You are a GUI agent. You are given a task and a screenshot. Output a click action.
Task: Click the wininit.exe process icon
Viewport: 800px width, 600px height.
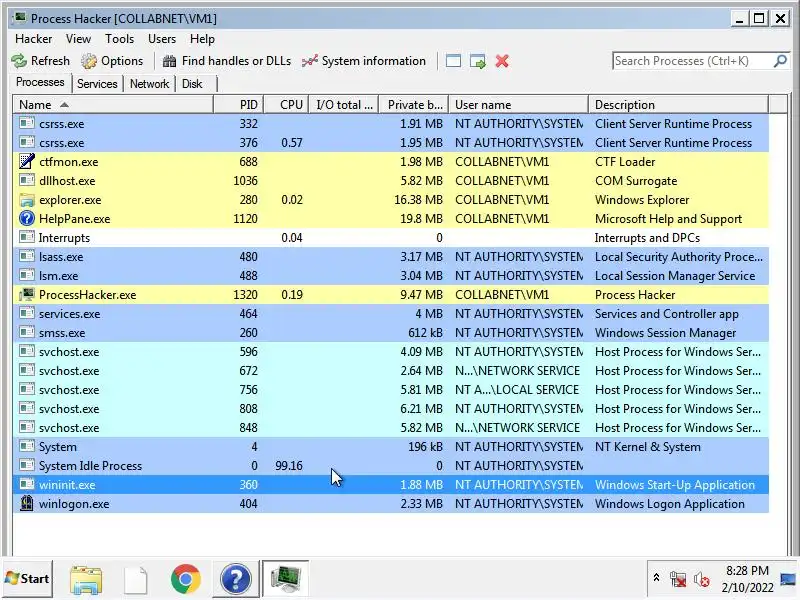click(27, 484)
